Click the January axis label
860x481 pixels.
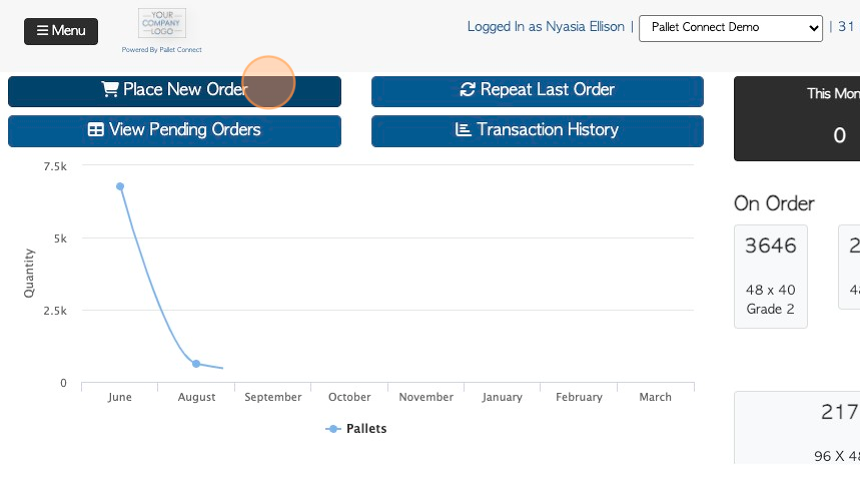(502, 397)
